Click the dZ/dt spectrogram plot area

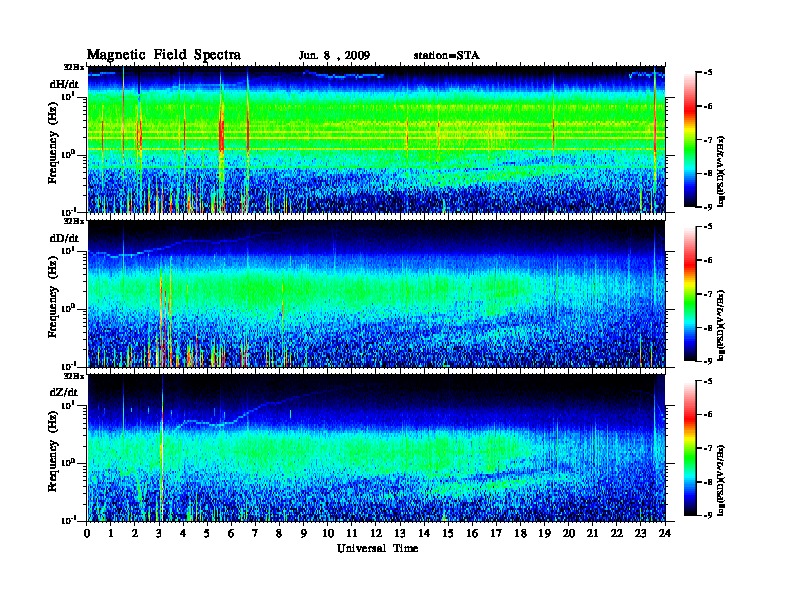376,448
